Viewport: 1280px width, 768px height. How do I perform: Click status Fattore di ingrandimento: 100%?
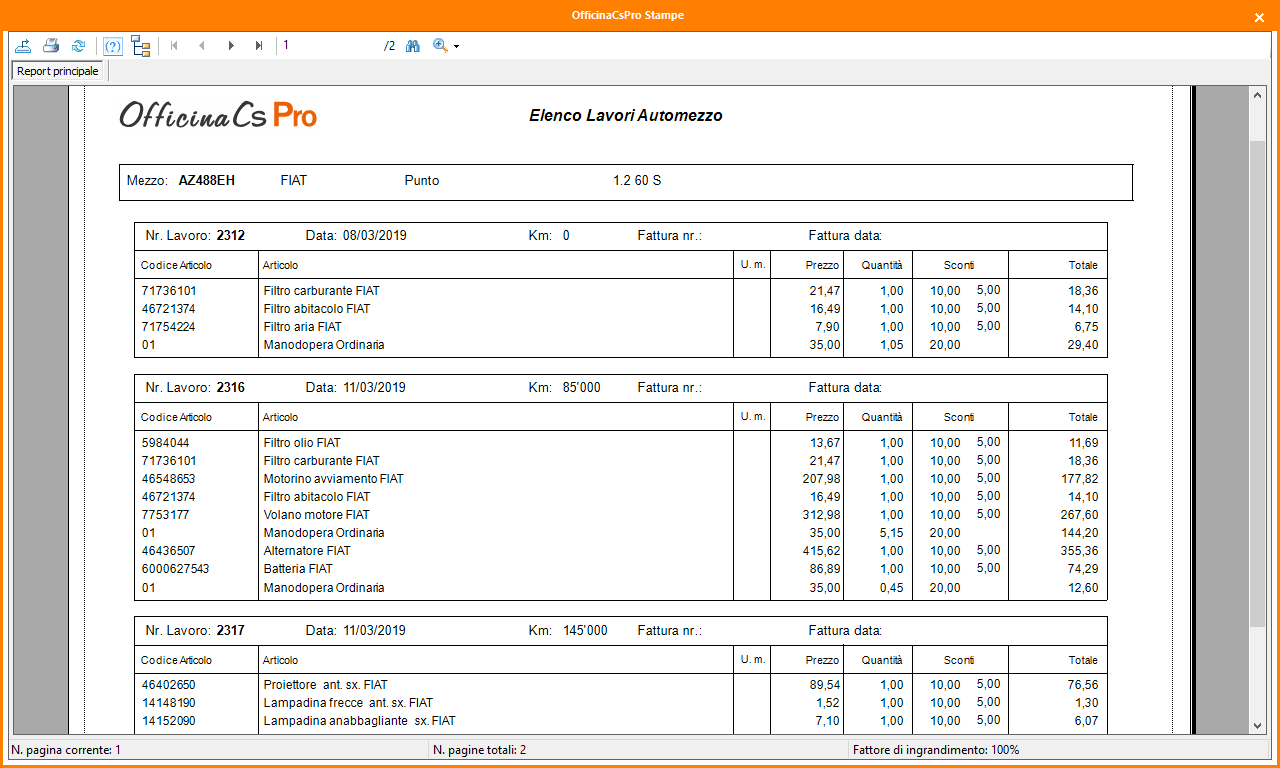[x=936, y=750]
